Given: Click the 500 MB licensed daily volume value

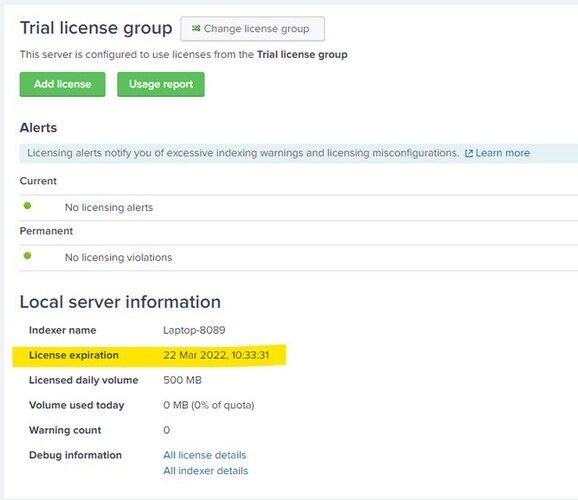Looking at the screenshot, I should point(182,380).
